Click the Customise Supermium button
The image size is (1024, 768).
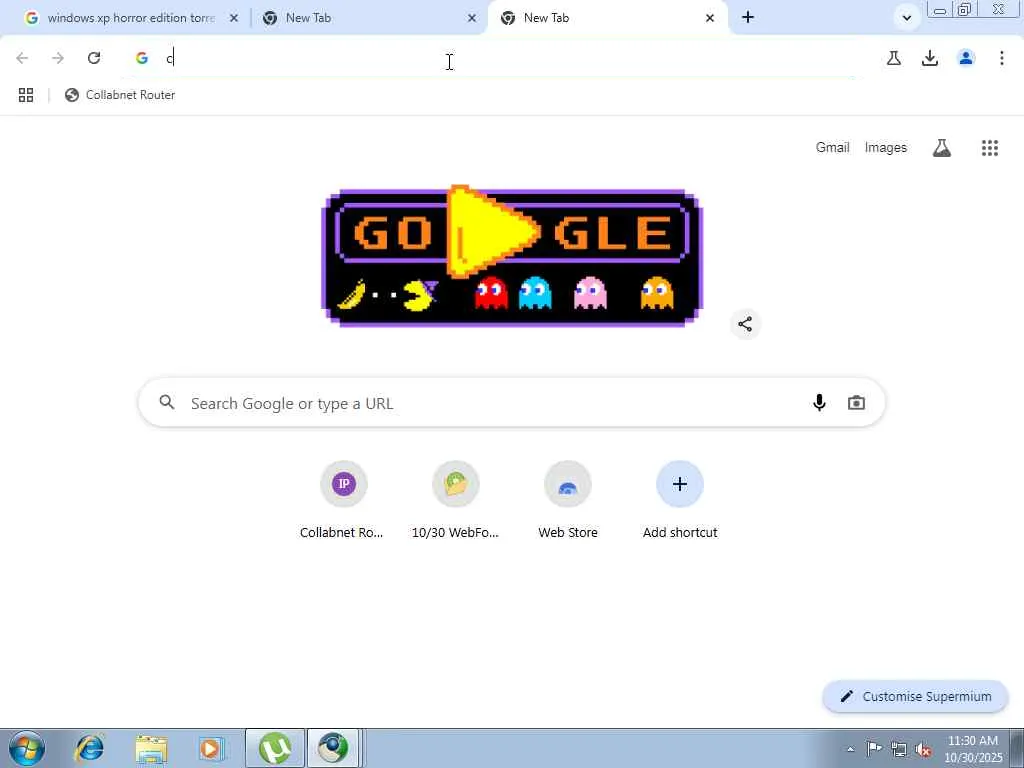916,696
